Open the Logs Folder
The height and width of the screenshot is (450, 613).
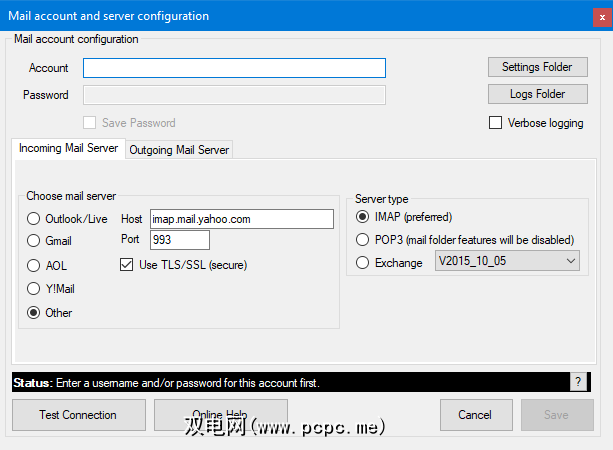click(x=538, y=94)
